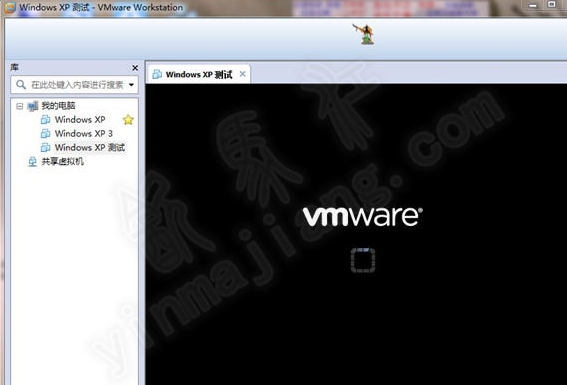Close the 库 library panel
This screenshot has width=567, height=385.
135,68
